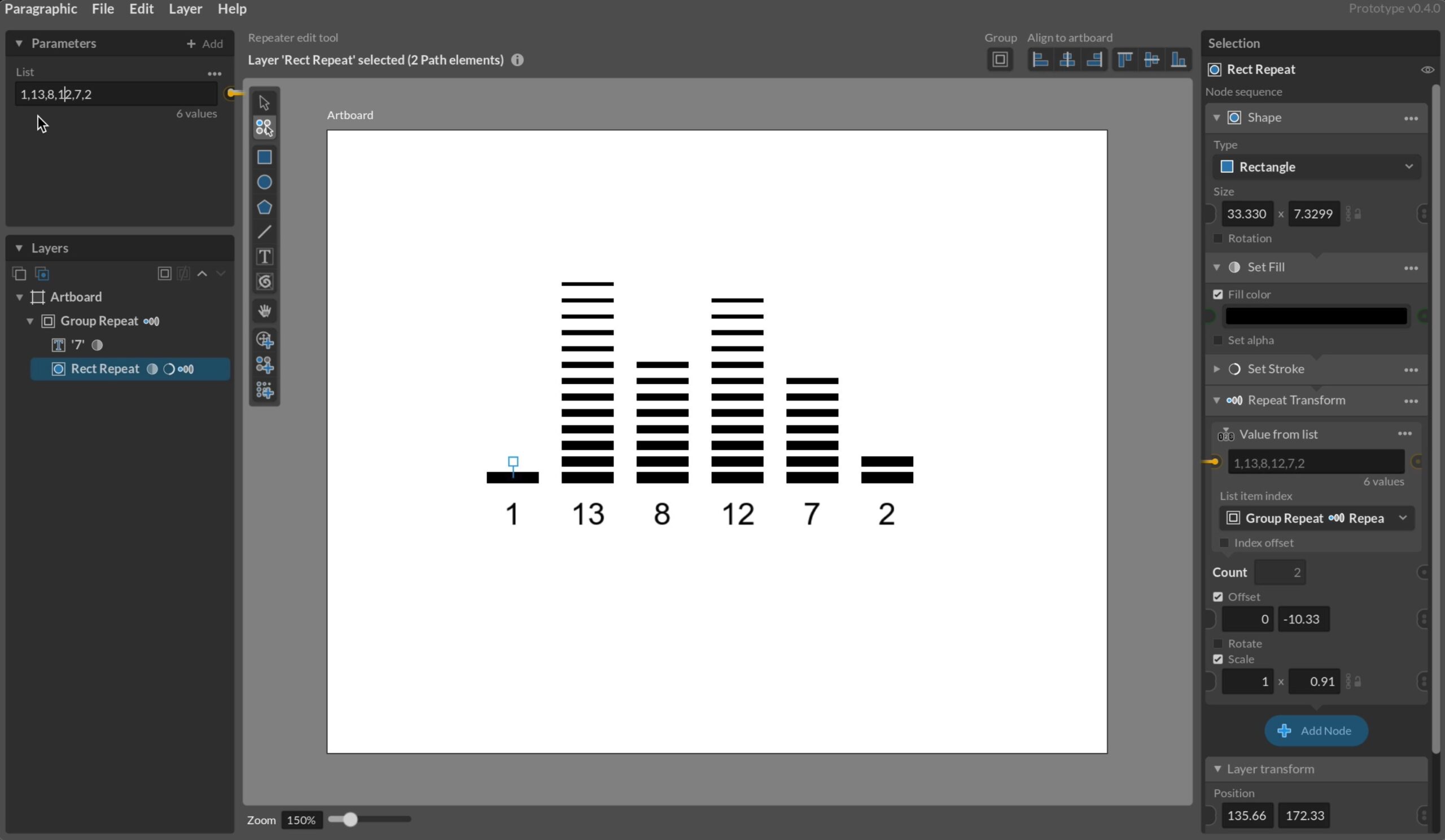Screen dimensions: 1445x840
Task: Enable Set Stroke checkbox
Action: (1234, 368)
